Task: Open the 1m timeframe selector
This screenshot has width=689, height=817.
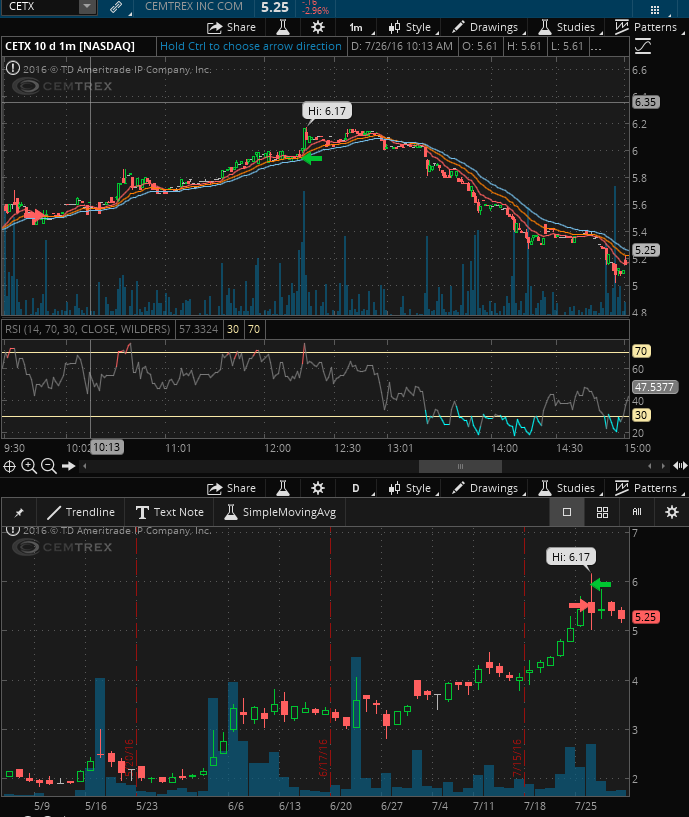Action: click(x=356, y=27)
